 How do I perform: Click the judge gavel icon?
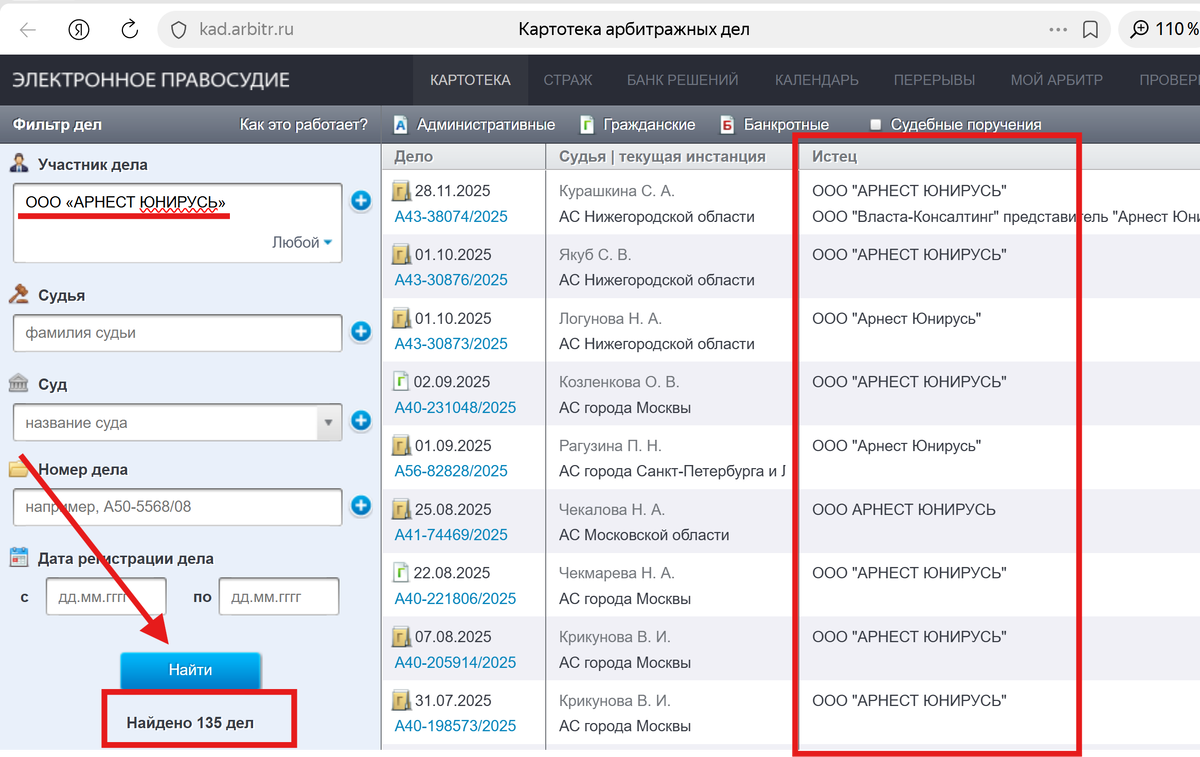[19, 294]
